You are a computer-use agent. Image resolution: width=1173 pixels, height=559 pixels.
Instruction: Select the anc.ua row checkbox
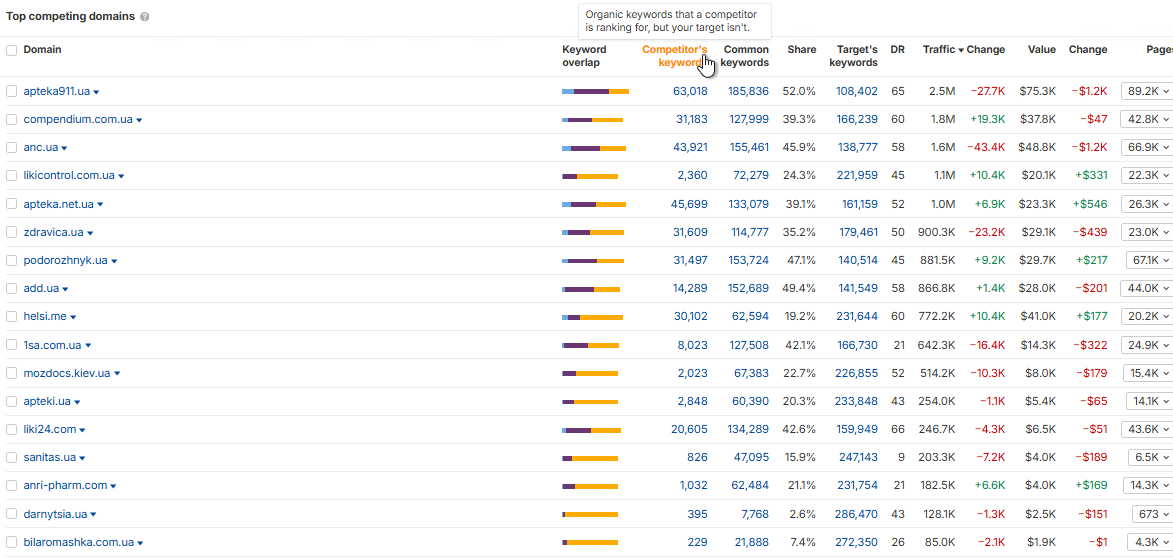click(x=11, y=147)
